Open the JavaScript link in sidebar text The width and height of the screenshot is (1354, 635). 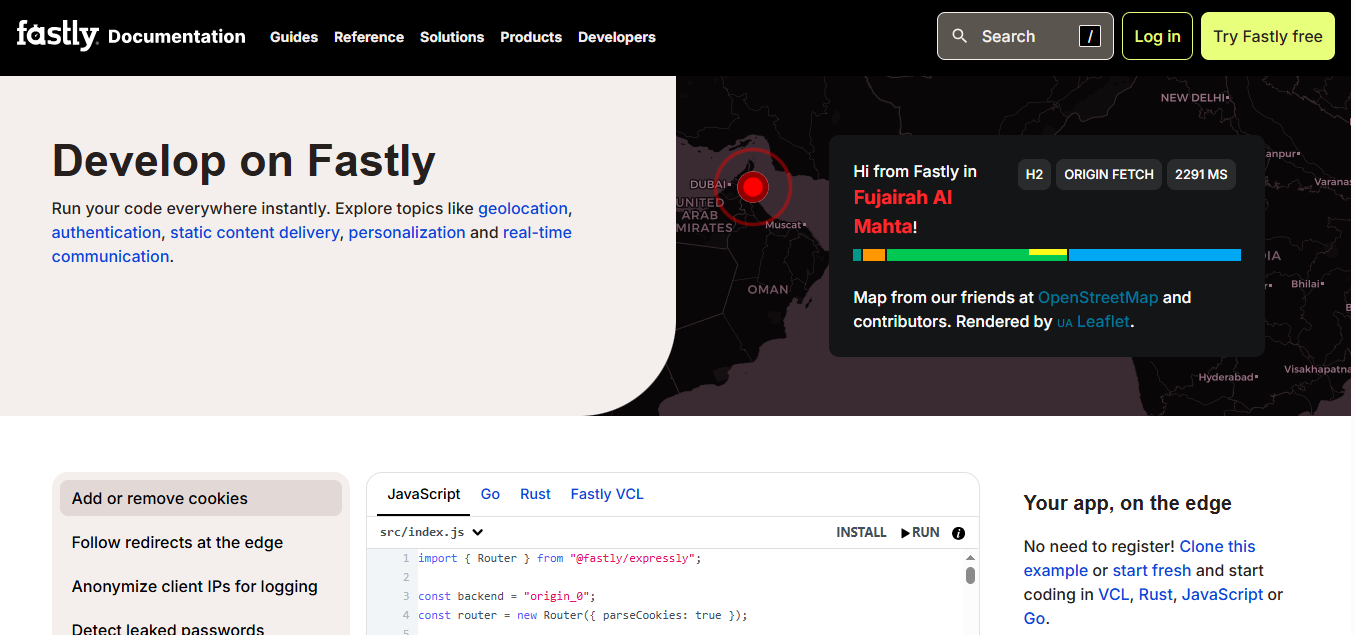point(1222,594)
